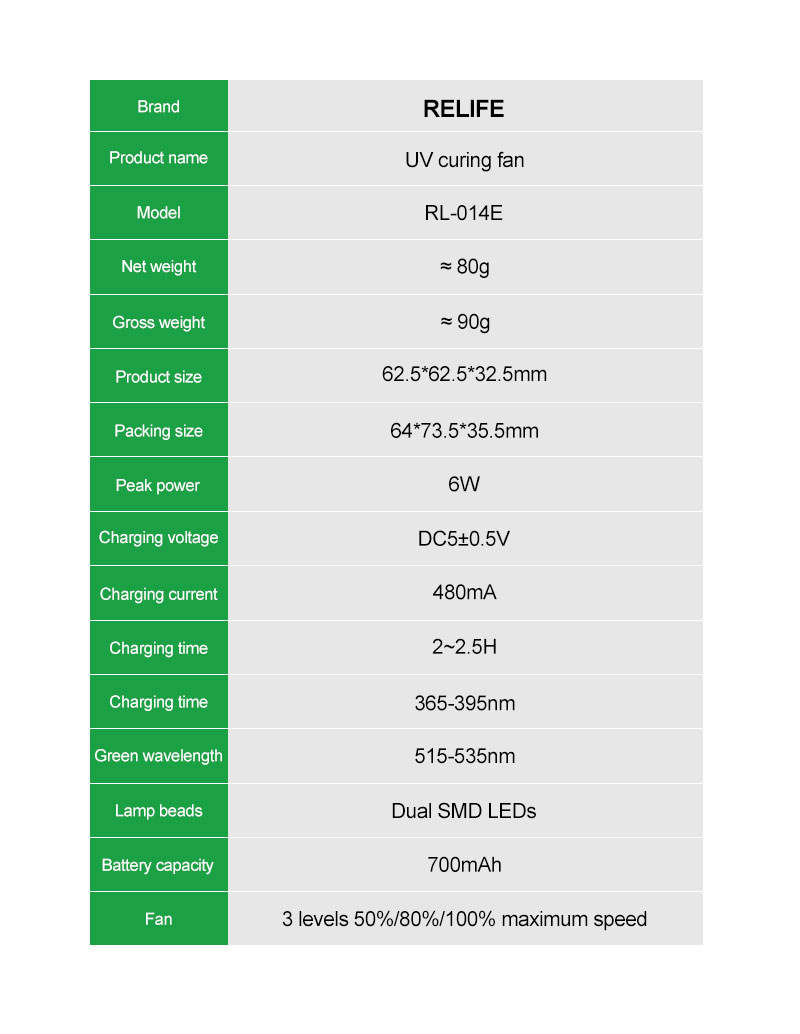Image resolution: width=800 pixels, height=1034 pixels.
Task: Click the Green wavelength label
Action: point(158,756)
